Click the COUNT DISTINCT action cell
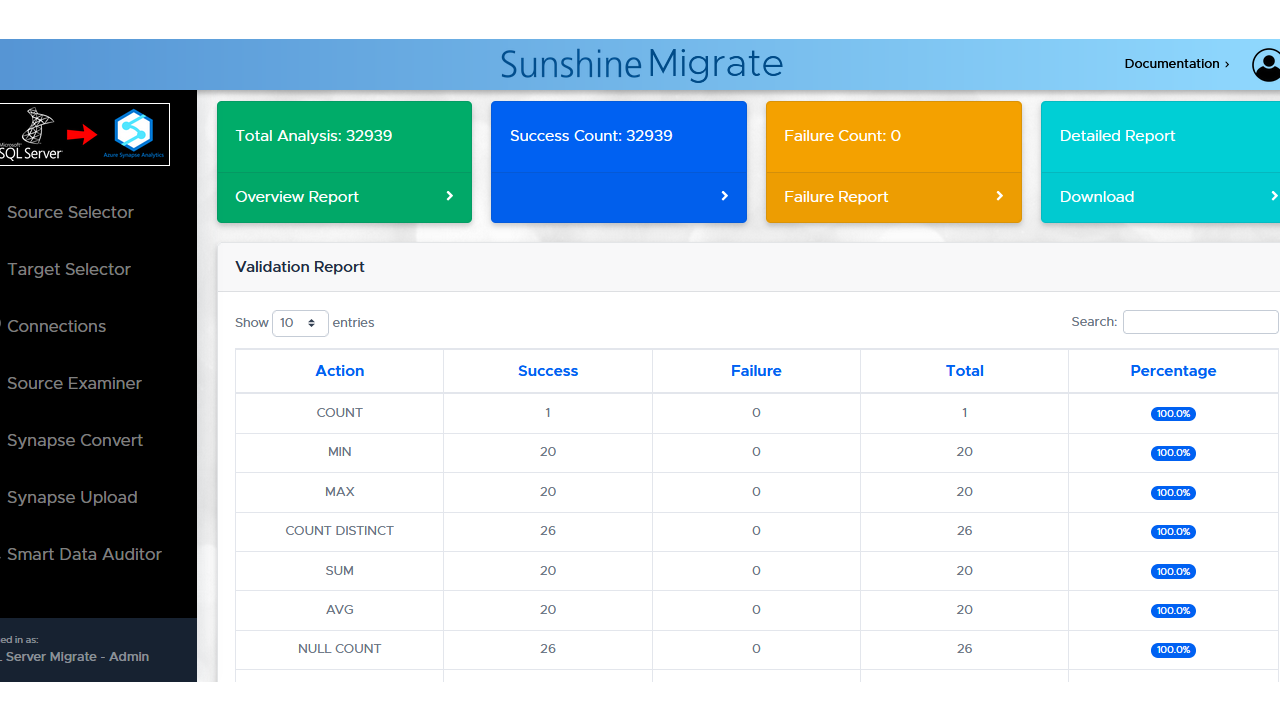This screenshot has height=720, width=1280. click(340, 531)
